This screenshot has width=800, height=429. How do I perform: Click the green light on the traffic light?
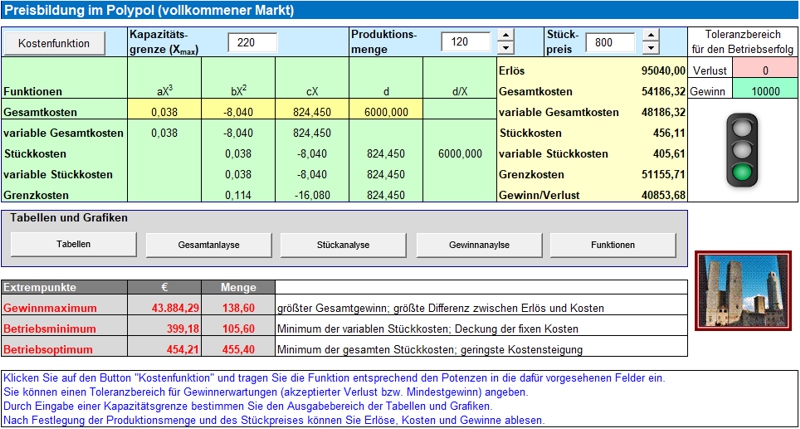(743, 173)
